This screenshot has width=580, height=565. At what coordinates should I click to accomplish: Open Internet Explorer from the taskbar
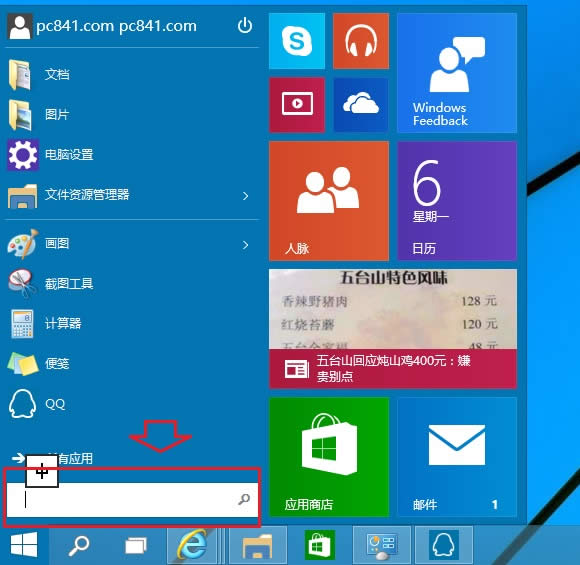tap(192, 545)
